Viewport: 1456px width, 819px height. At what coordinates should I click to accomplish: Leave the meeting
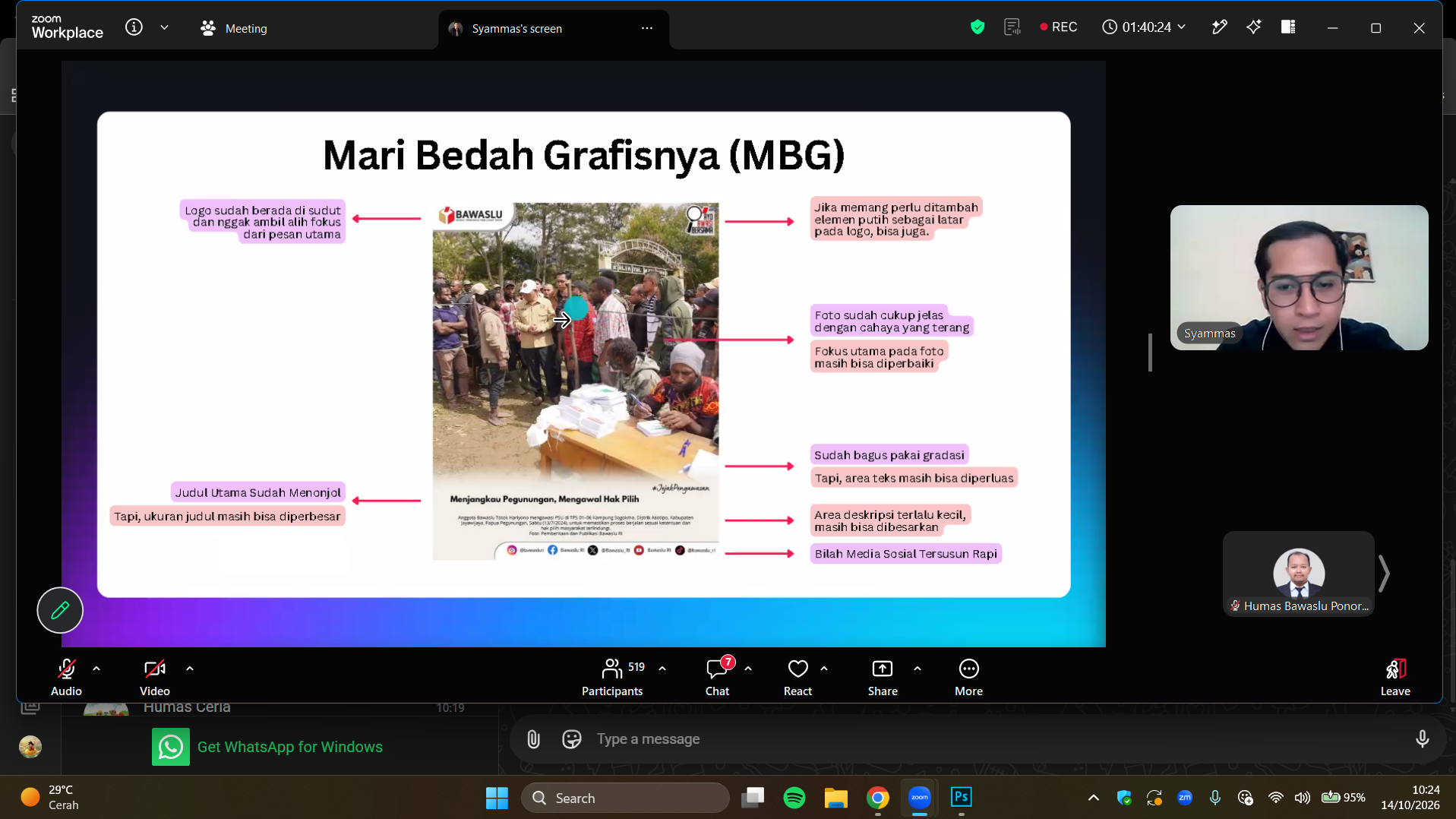tap(1395, 677)
